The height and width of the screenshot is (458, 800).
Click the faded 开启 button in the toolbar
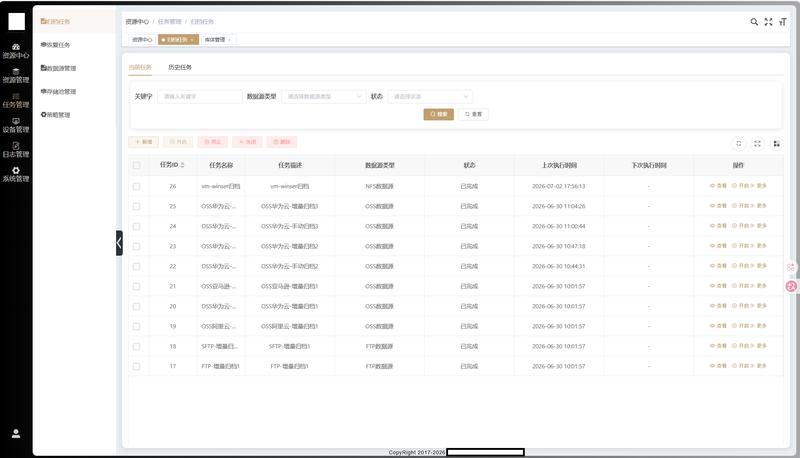178,142
